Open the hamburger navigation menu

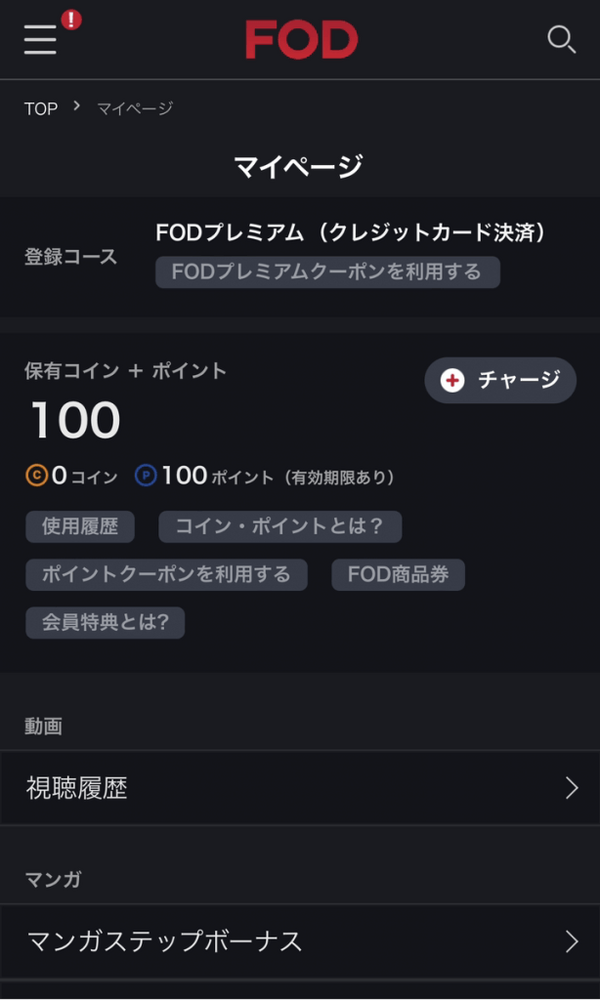(x=38, y=42)
